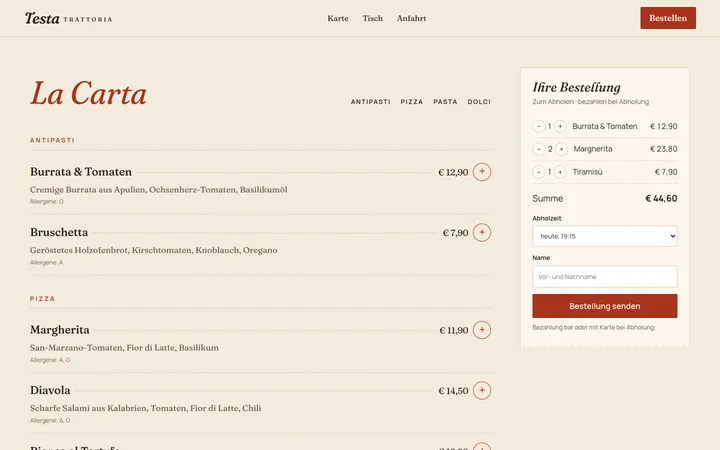Jump to the PIZZA category tab
Image resolution: width=720 pixels, height=450 pixels.
(x=412, y=101)
